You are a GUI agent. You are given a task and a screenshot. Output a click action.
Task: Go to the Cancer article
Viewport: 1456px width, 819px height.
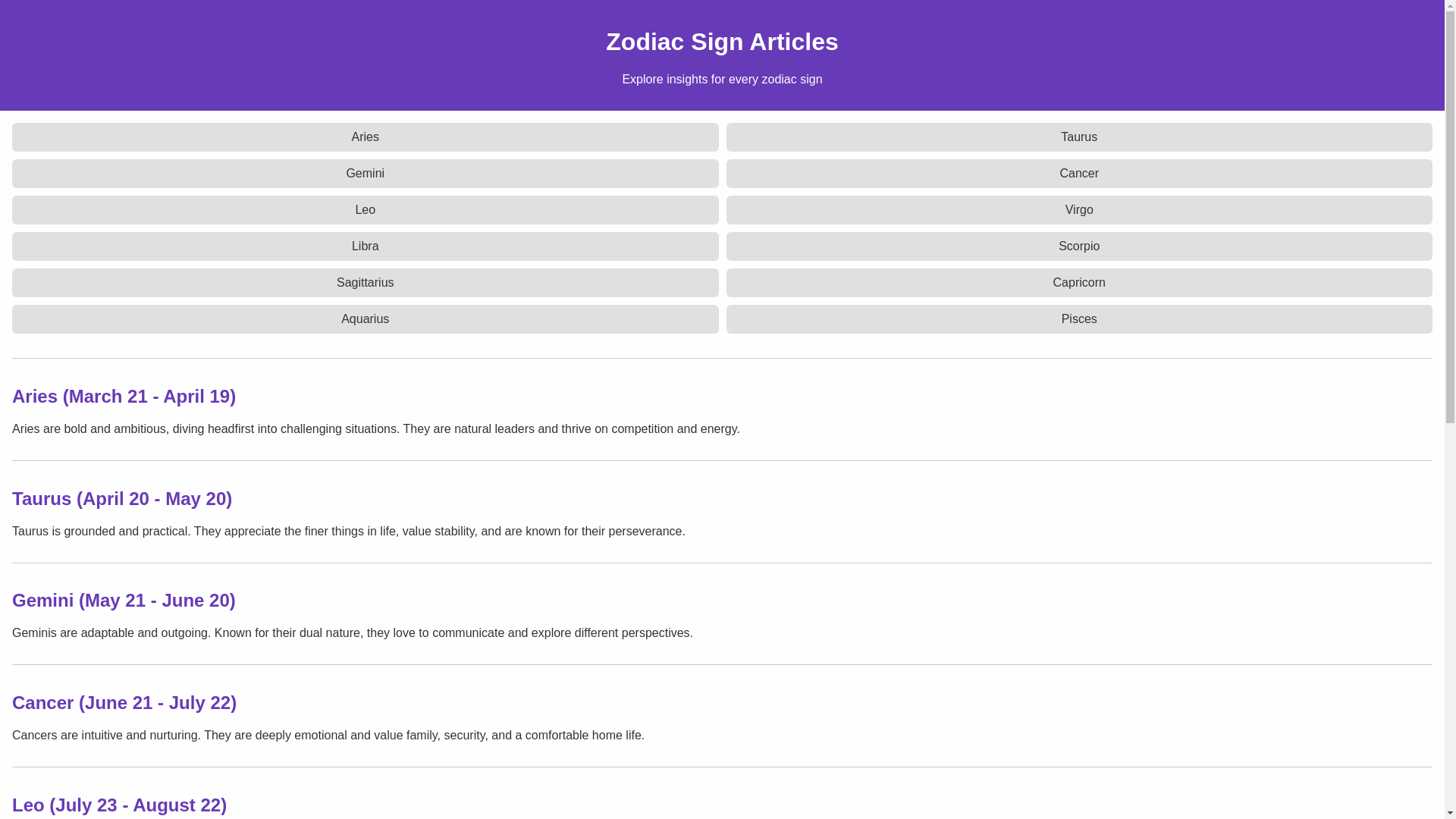(1078, 174)
